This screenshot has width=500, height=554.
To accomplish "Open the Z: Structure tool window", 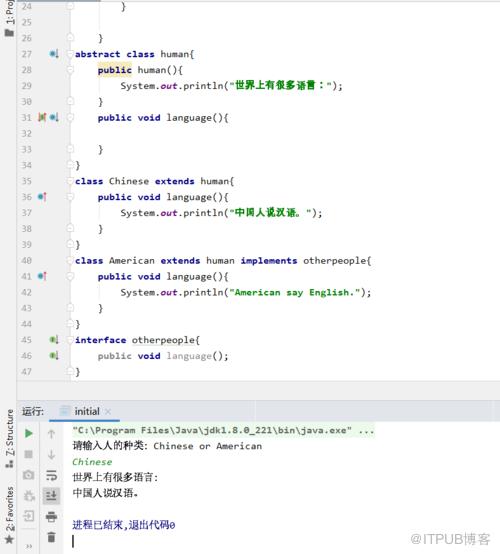I will 10,438.
